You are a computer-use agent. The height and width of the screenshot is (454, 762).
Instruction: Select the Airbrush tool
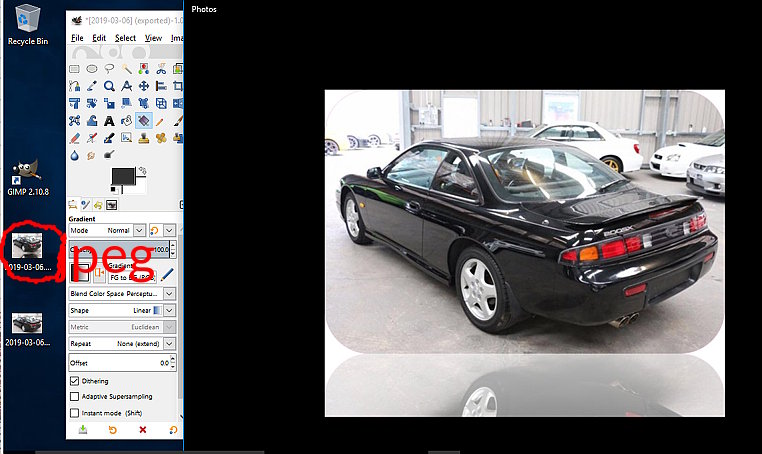pyautogui.click(x=92, y=138)
